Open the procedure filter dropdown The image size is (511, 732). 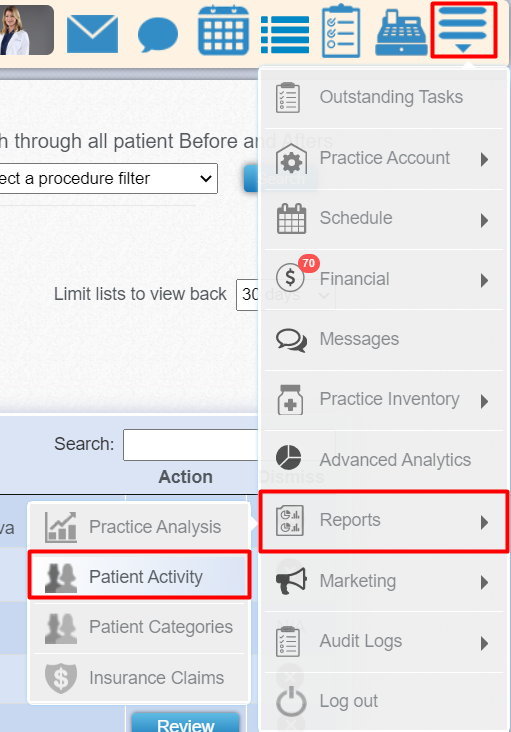tap(108, 178)
